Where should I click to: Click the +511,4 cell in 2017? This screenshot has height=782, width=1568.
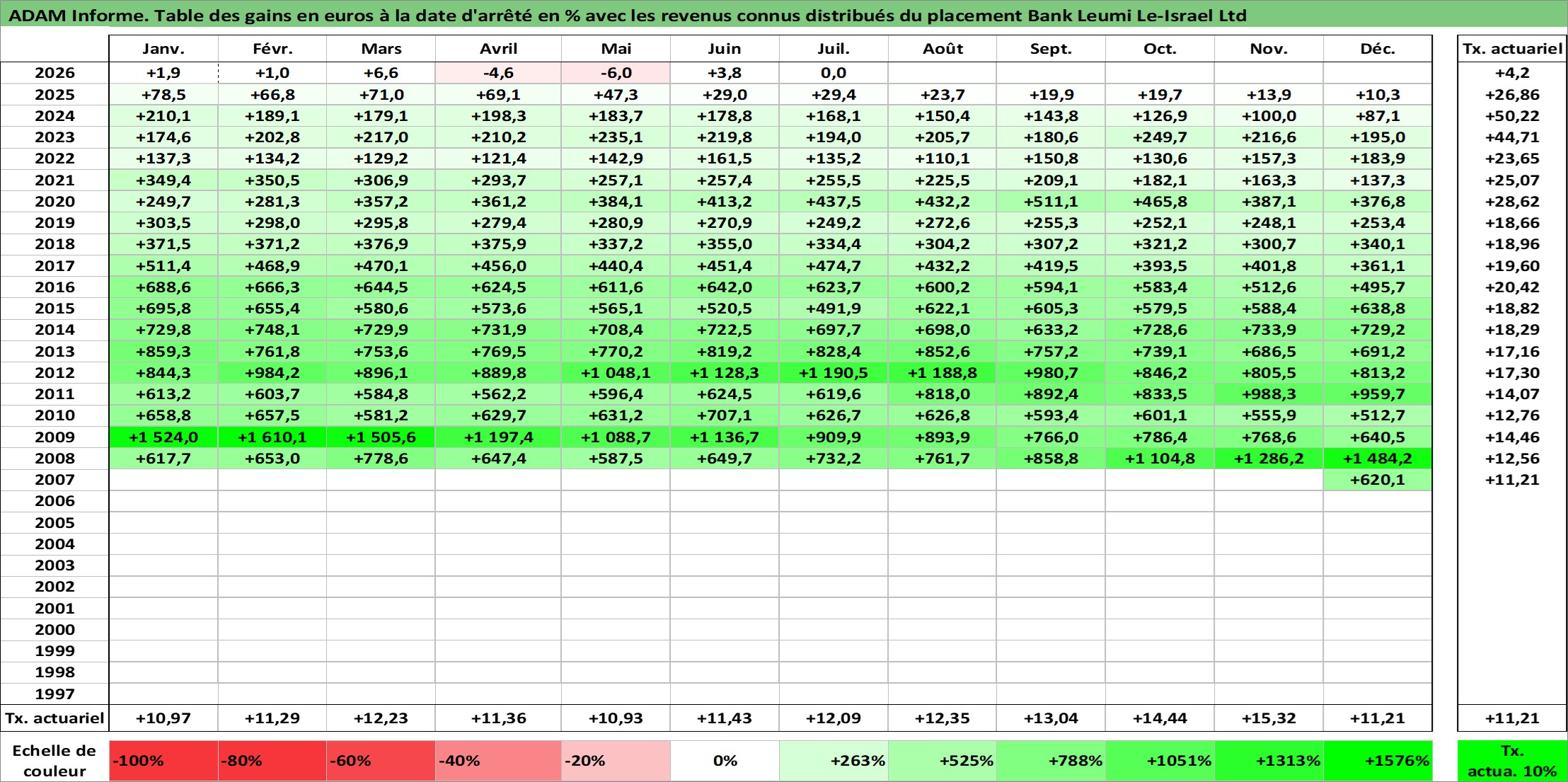point(163,266)
